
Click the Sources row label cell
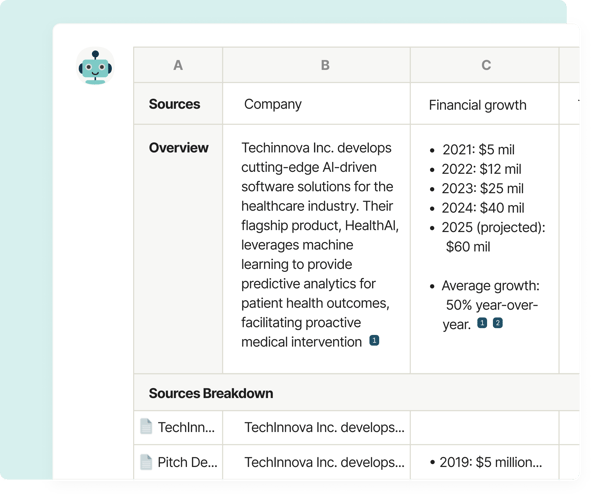178,104
